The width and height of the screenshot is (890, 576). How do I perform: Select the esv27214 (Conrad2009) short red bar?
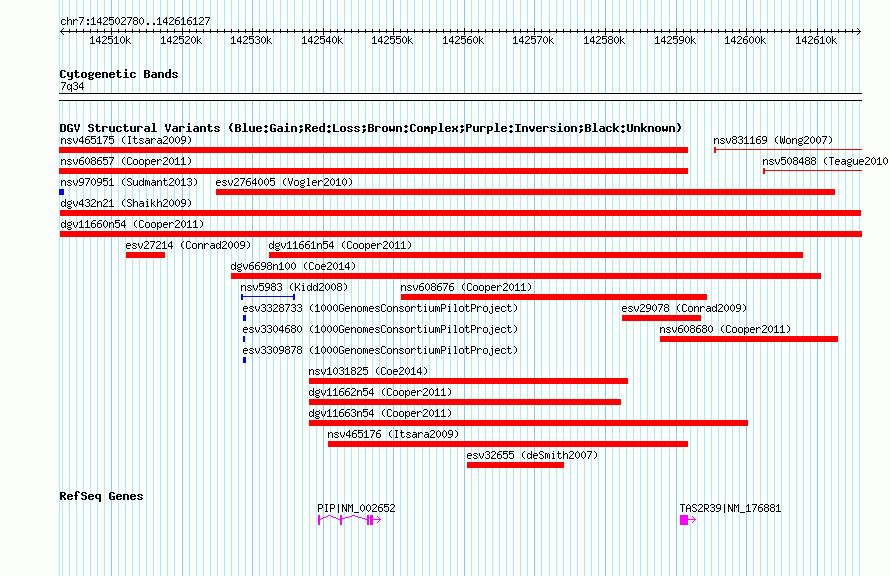(145, 255)
